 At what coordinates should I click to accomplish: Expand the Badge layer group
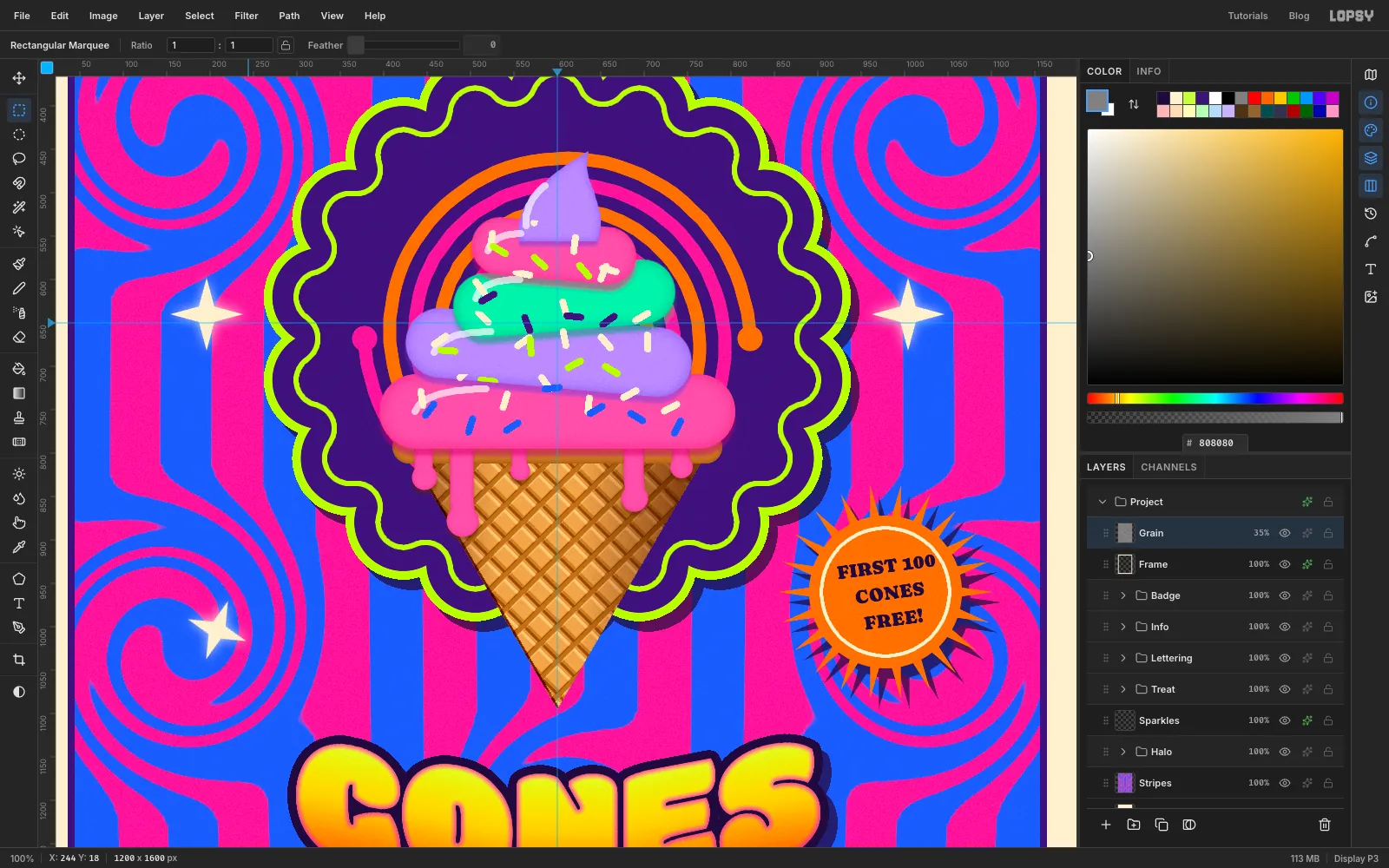coord(1123,595)
